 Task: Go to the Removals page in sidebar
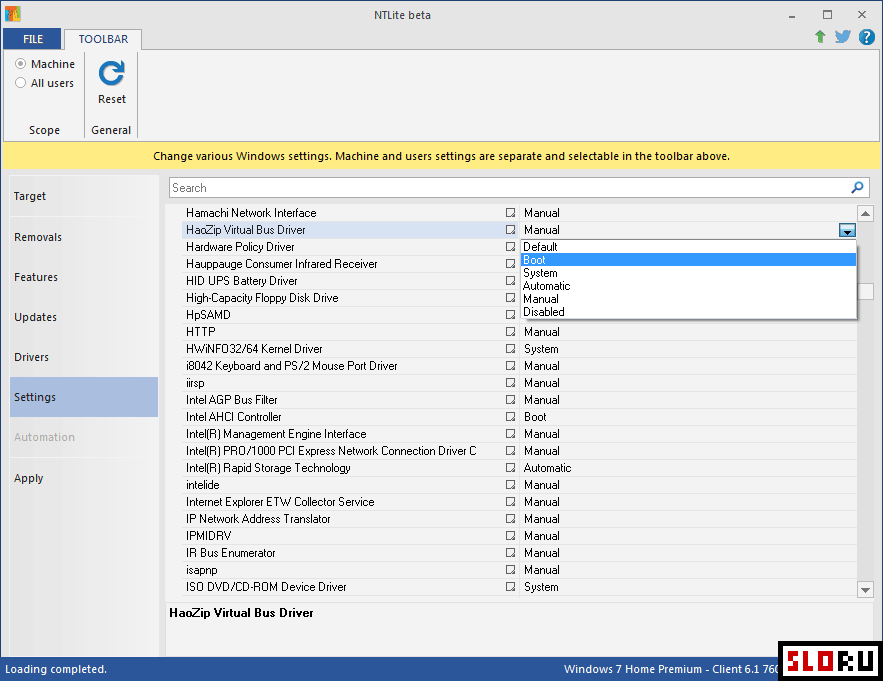38,237
